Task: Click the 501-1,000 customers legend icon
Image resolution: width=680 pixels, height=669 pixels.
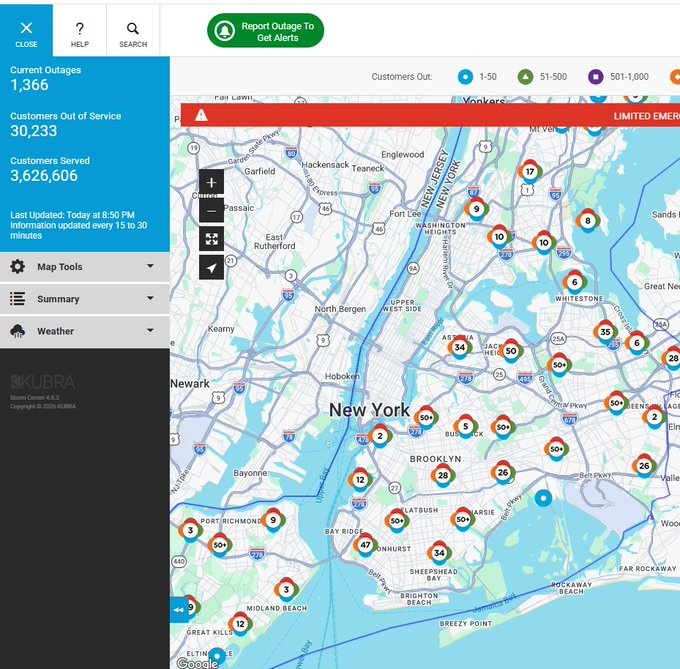Action: [x=595, y=77]
